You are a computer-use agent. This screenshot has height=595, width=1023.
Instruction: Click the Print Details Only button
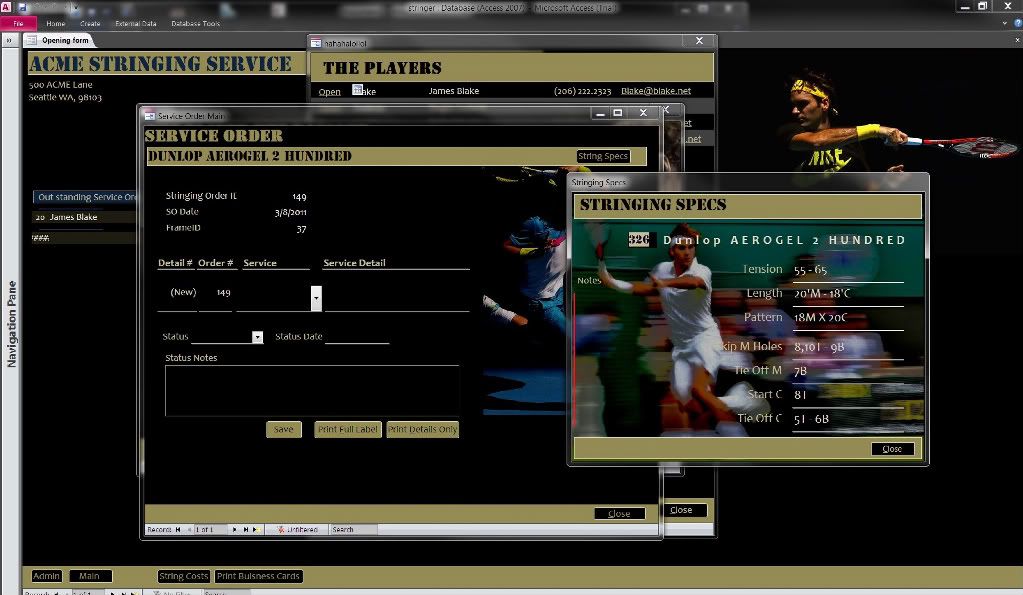pyautogui.click(x=423, y=429)
